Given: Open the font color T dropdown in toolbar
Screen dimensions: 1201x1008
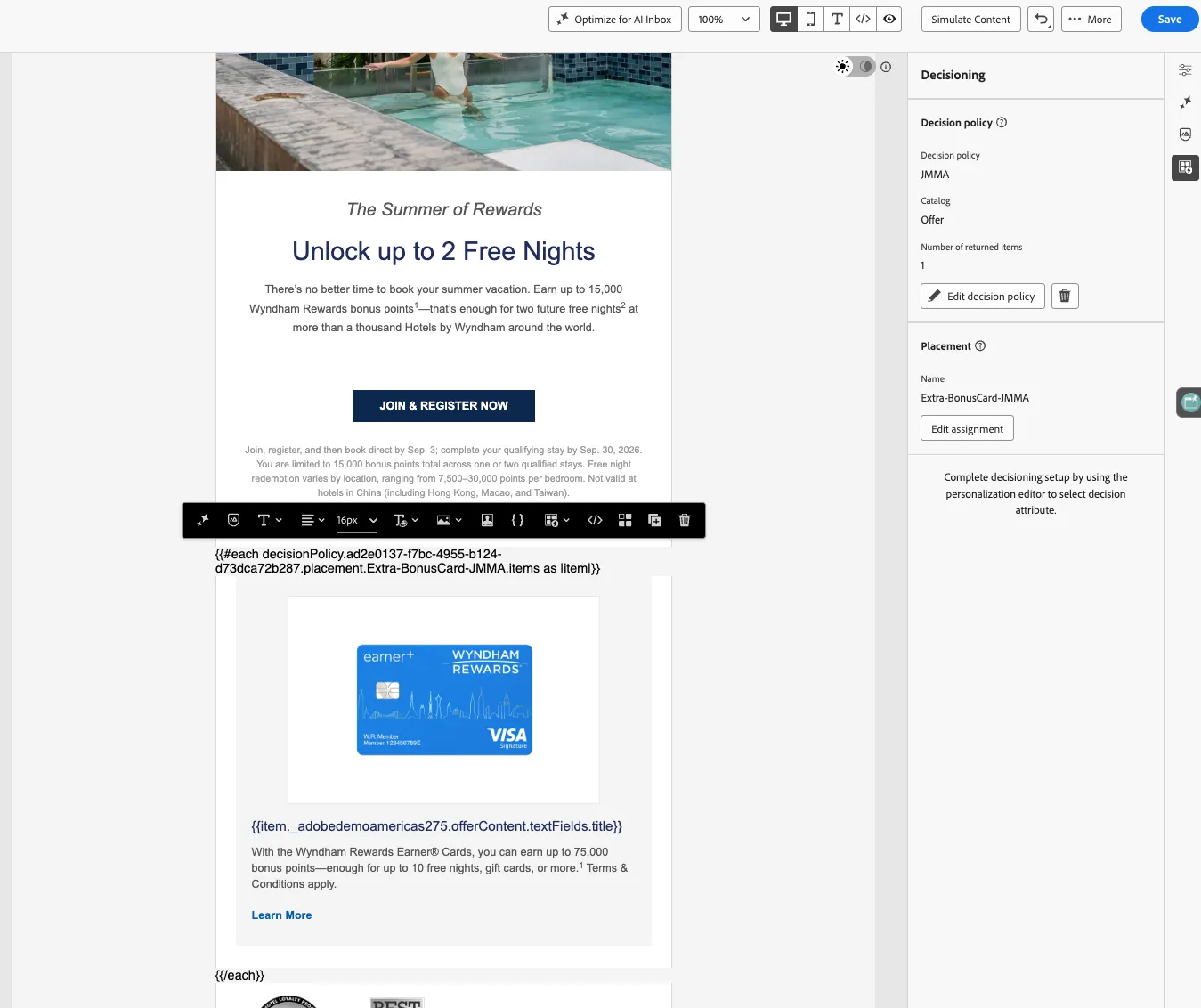Looking at the screenshot, I should pyautogui.click(x=406, y=520).
